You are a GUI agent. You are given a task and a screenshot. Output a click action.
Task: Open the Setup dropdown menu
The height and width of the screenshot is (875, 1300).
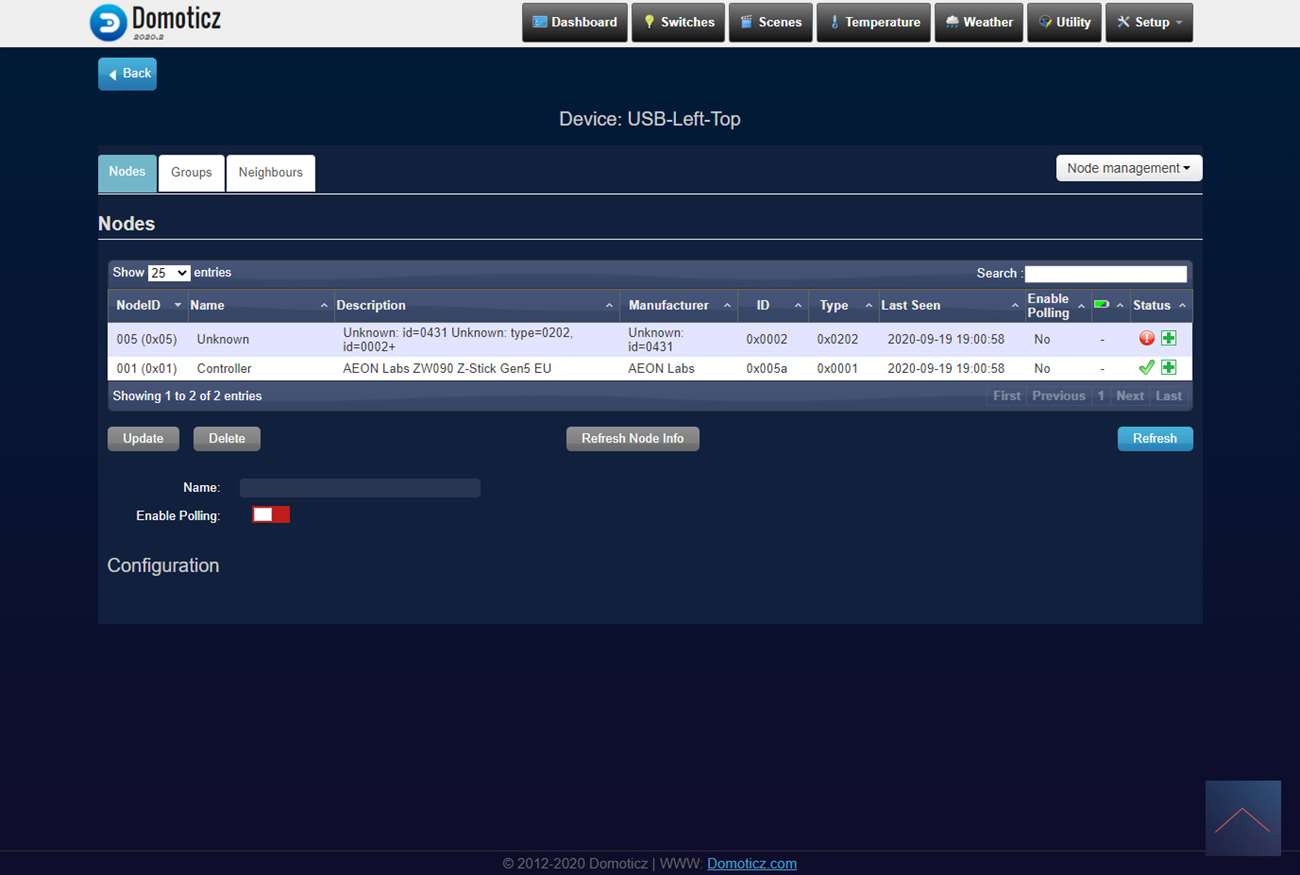click(x=1148, y=22)
